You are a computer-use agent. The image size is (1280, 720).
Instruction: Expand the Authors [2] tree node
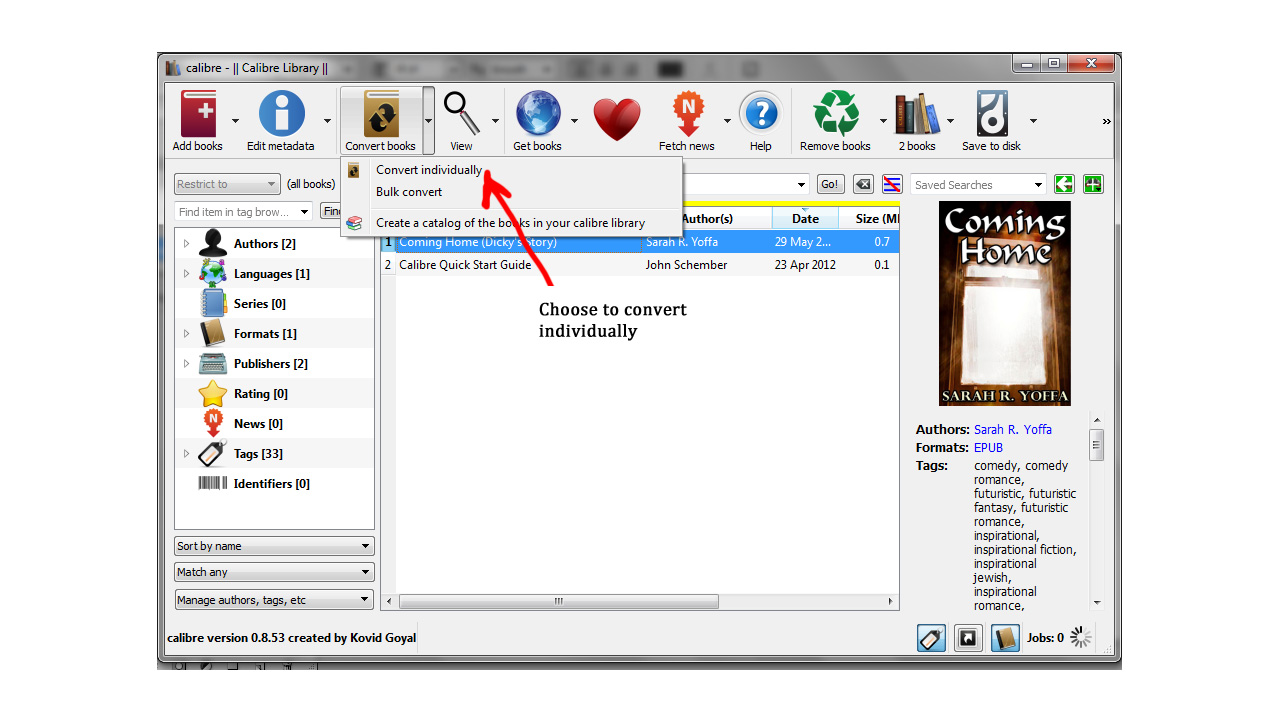point(186,244)
